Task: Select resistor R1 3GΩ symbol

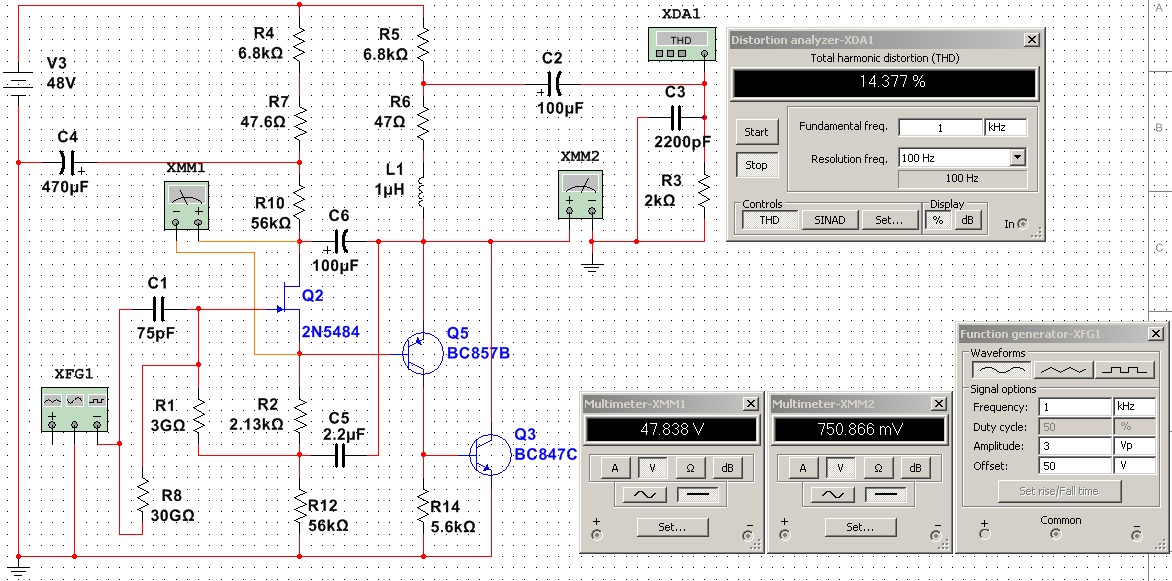Action: coord(198,416)
